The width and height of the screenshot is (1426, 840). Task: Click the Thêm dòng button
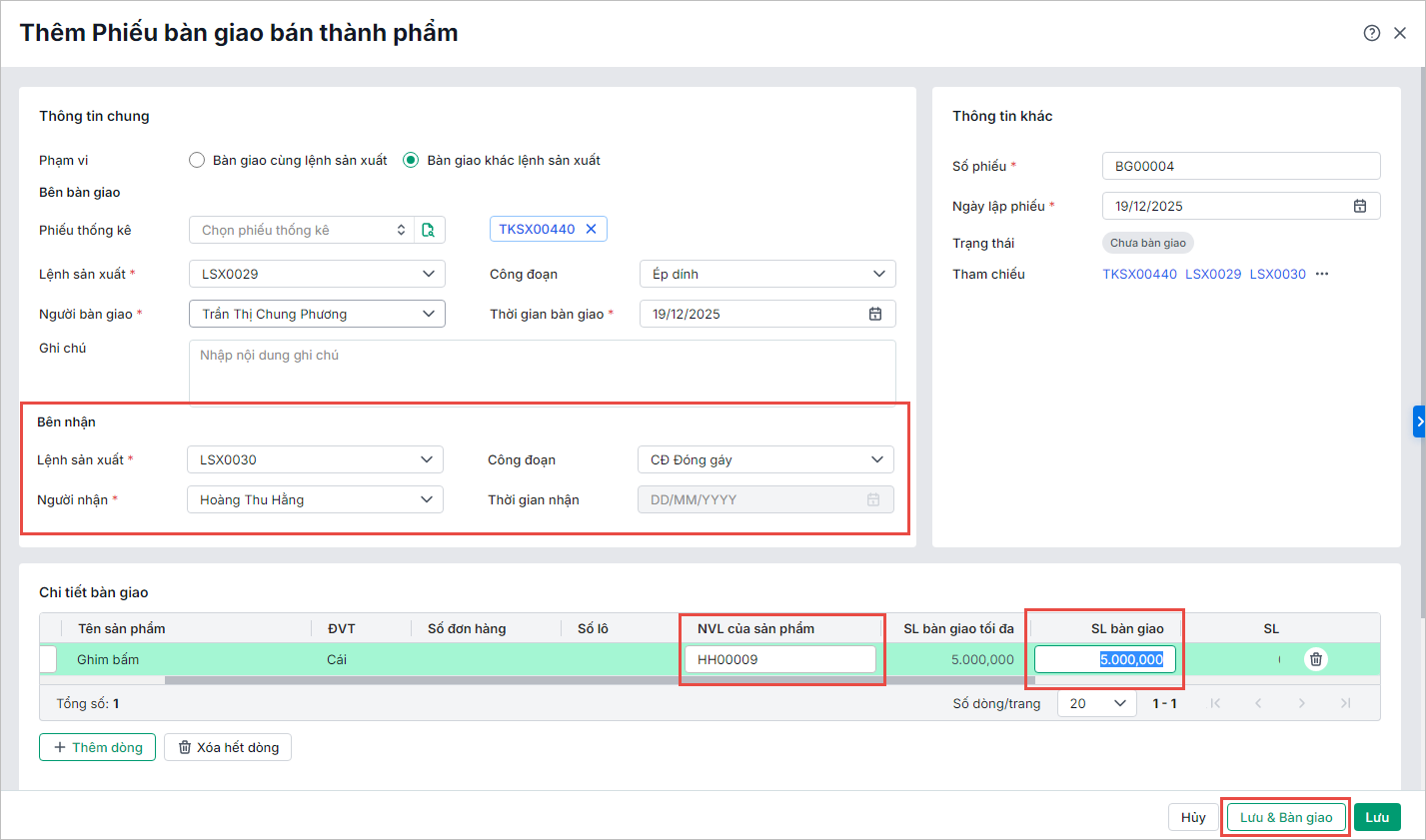tap(98, 747)
